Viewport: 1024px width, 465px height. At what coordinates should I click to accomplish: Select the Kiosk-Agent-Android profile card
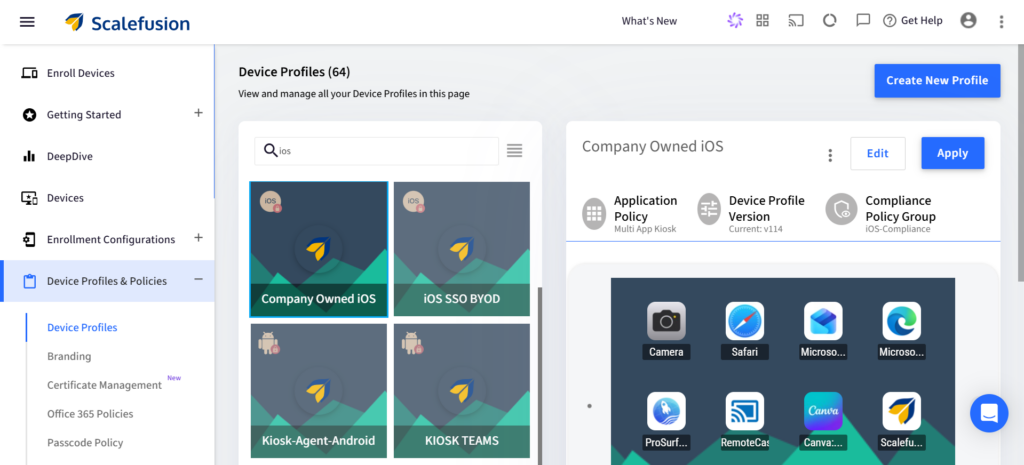(319, 391)
